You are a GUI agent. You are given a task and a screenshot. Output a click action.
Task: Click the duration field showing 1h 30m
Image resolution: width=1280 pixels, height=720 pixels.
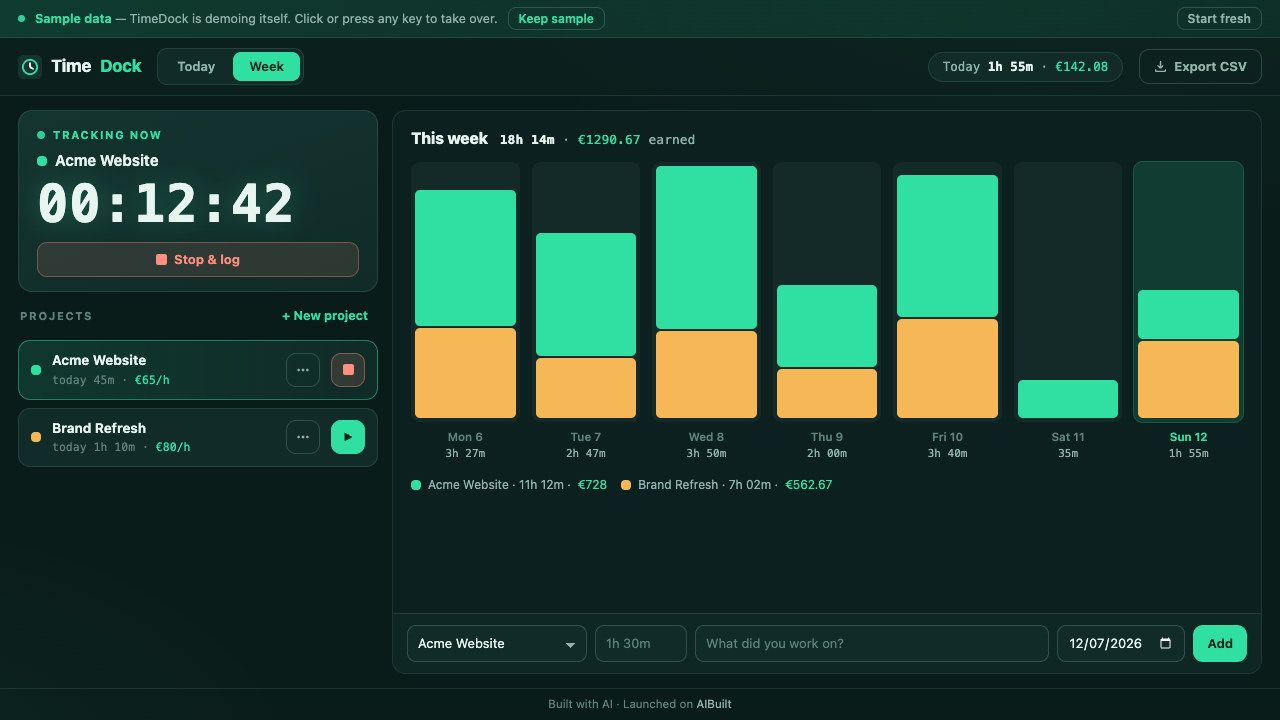[641, 644]
